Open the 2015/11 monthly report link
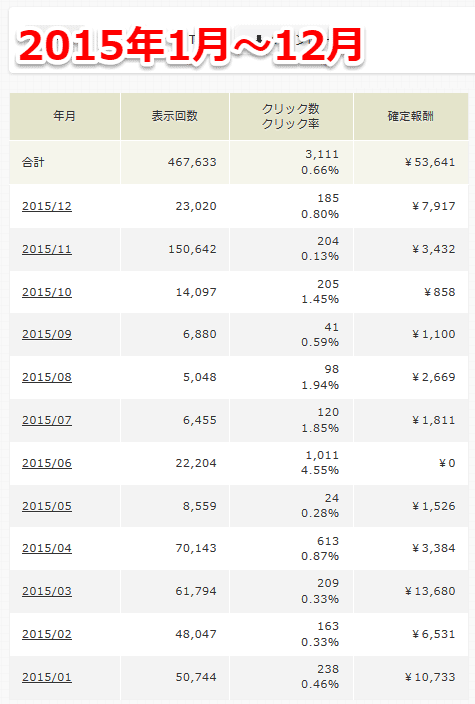Image resolution: width=475 pixels, height=704 pixels. pyautogui.click(x=47, y=249)
